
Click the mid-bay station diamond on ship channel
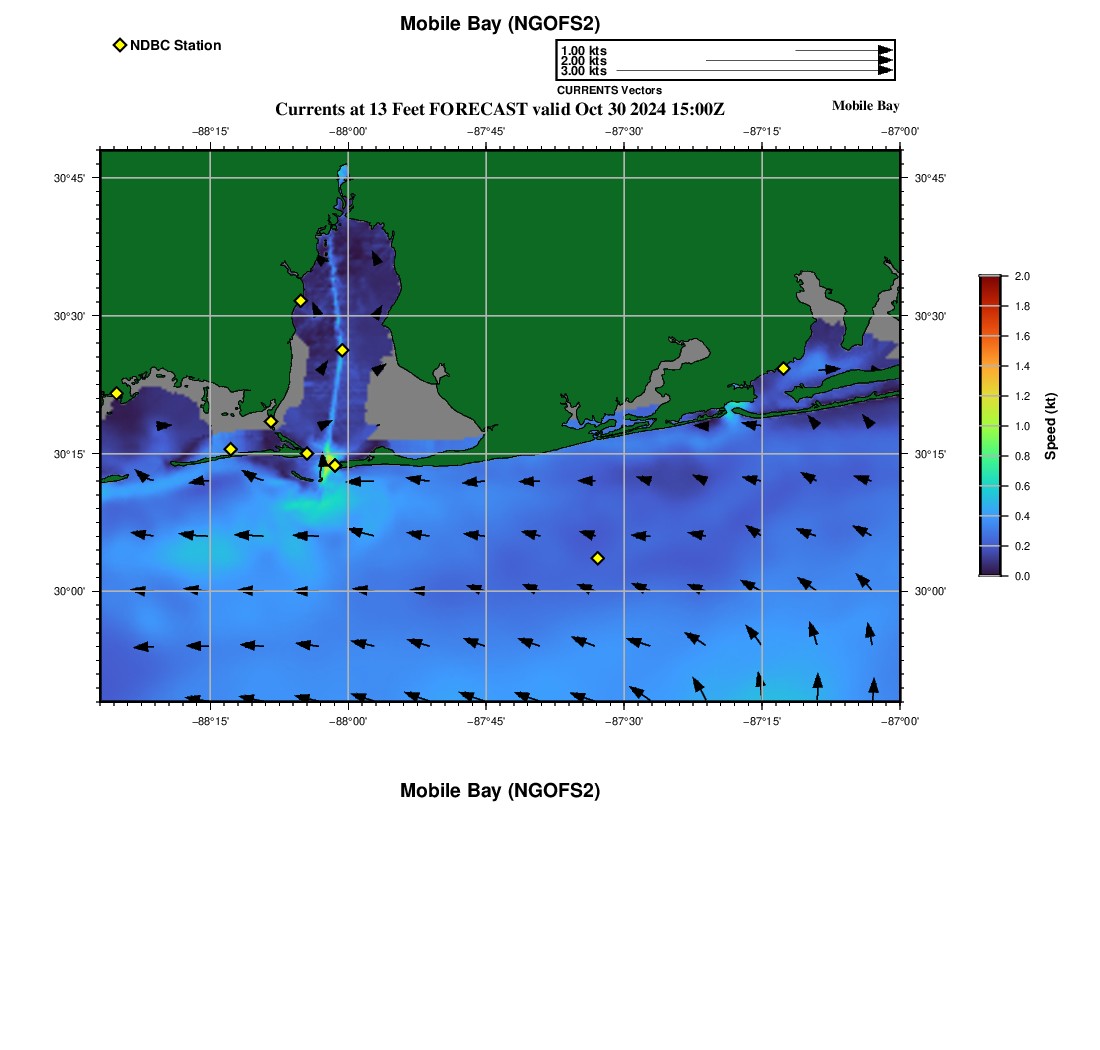coord(342,350)
